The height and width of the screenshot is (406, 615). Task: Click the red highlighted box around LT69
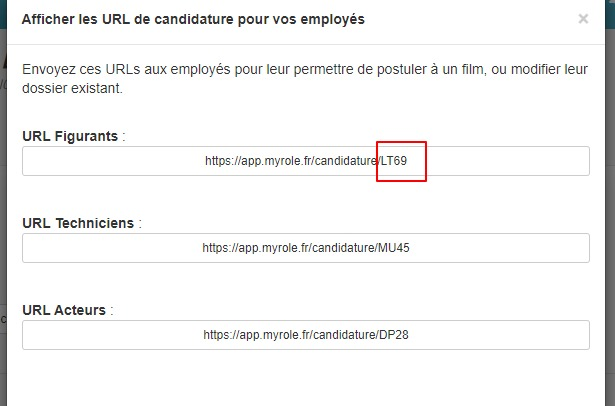(x=401, y=161)
